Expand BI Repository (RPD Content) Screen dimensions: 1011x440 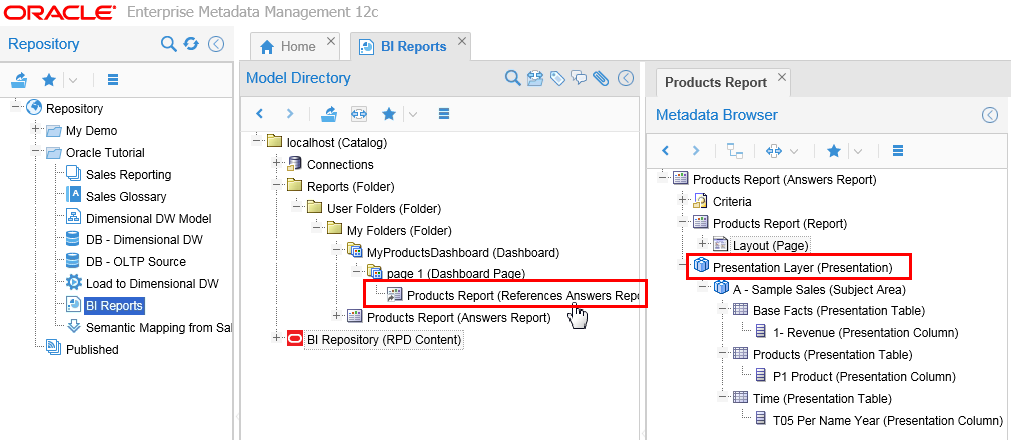(277, 338)
